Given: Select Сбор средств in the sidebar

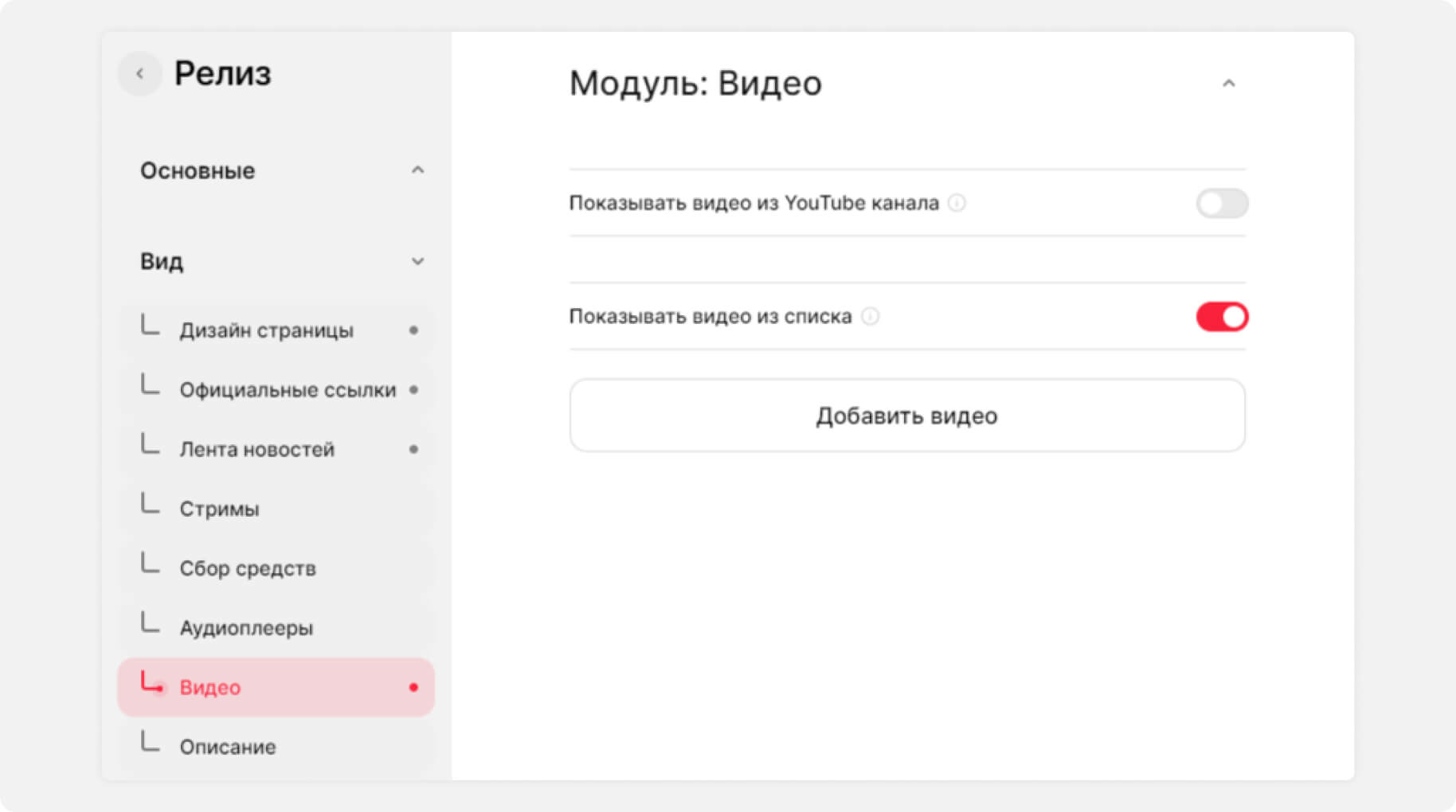Looking at the screenshot, I should click(x=247, y=568).
